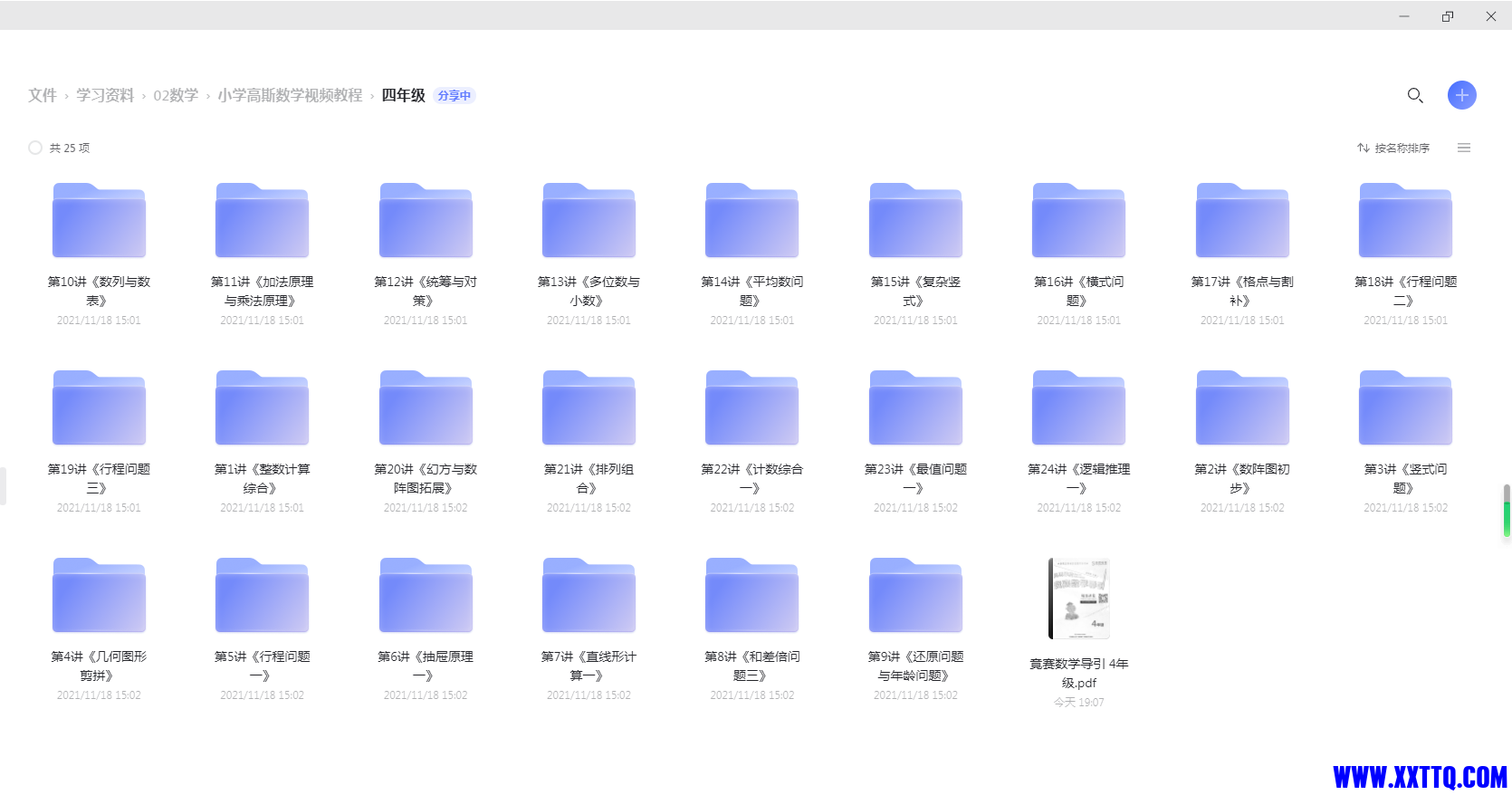Click the 今天 19:07 timestamp under the PDF
The image size is (1512, 795).
coord(1079,703)
